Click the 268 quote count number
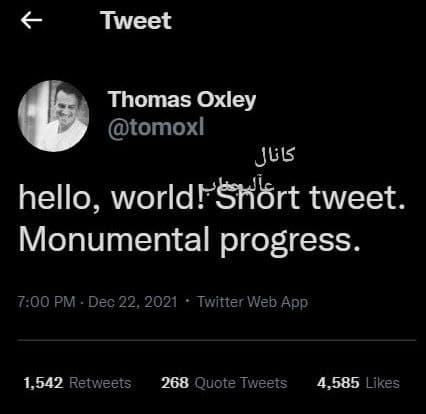Screen dimensions: 426x414 point(175,383)
